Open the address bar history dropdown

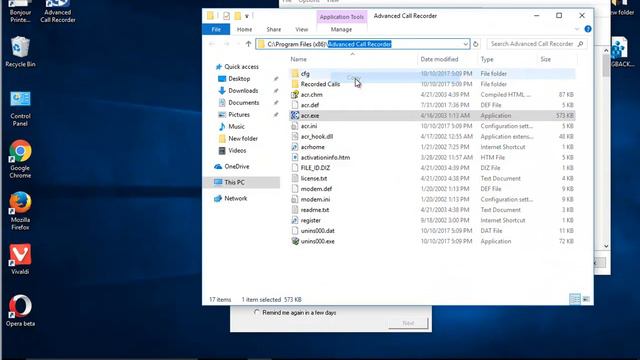click(x=465, y=44)
